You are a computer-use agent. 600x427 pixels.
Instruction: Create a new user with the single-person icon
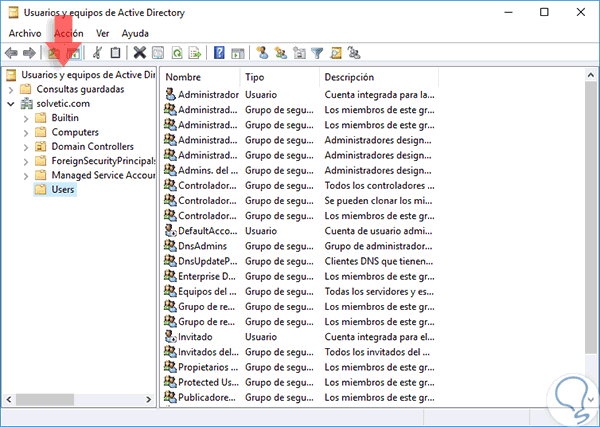[x=262, y=53]
